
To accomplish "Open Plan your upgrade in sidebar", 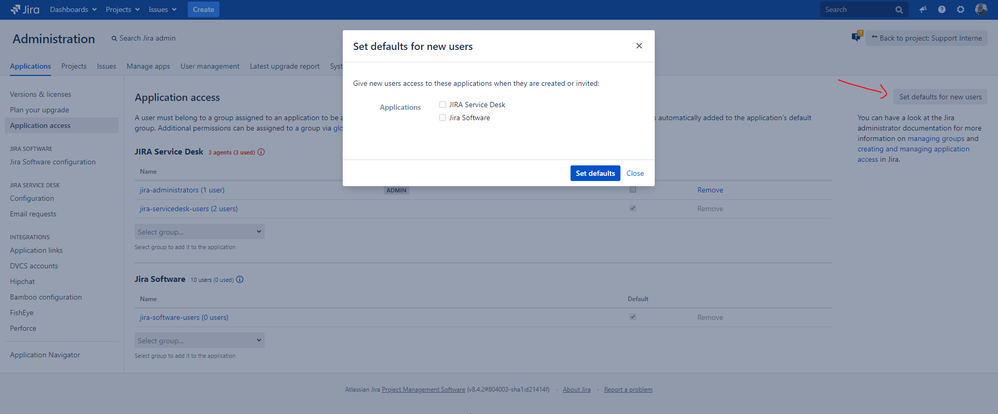I will (38, 110).
